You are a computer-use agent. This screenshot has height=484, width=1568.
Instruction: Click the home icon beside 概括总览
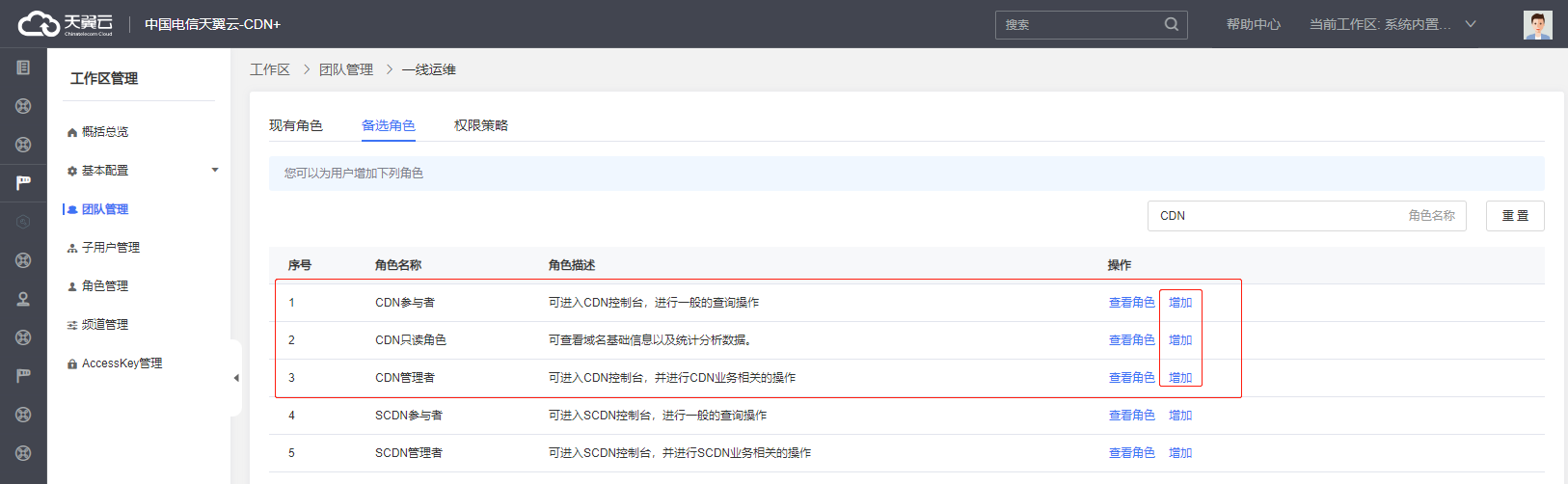coord(72,132)
